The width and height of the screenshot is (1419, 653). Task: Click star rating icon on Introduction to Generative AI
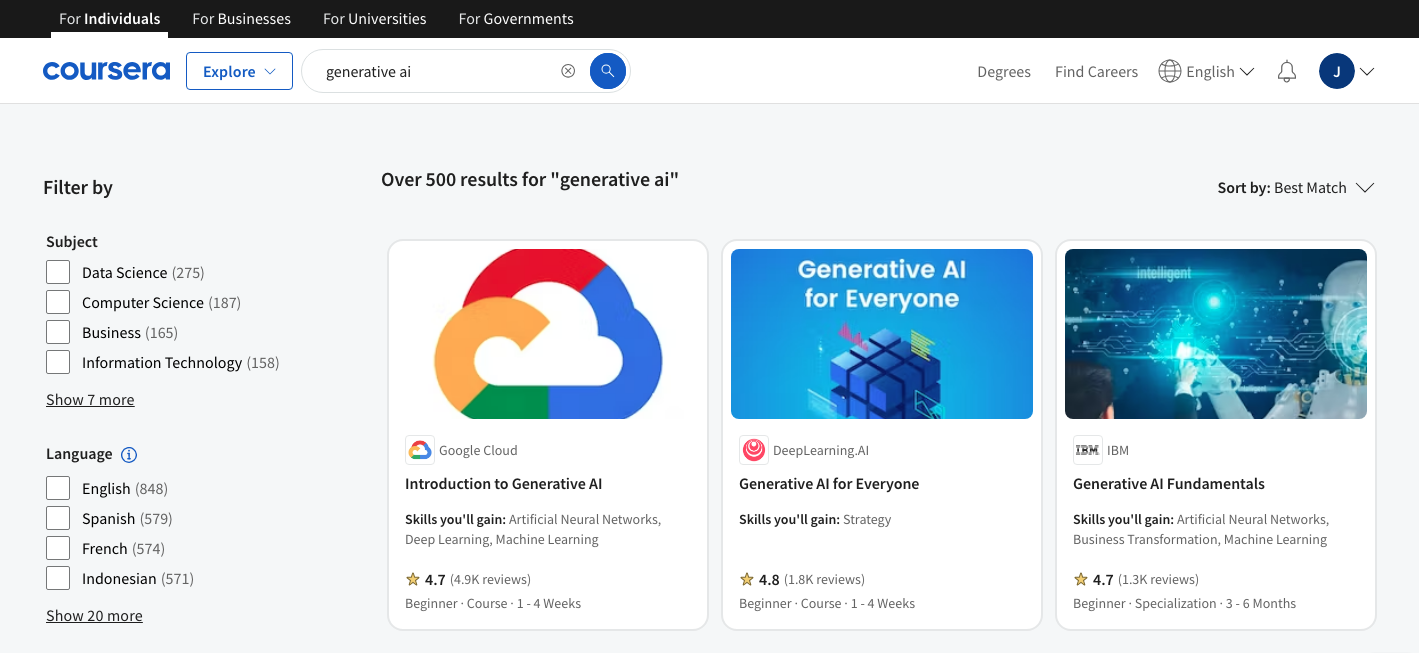[413, 579]
